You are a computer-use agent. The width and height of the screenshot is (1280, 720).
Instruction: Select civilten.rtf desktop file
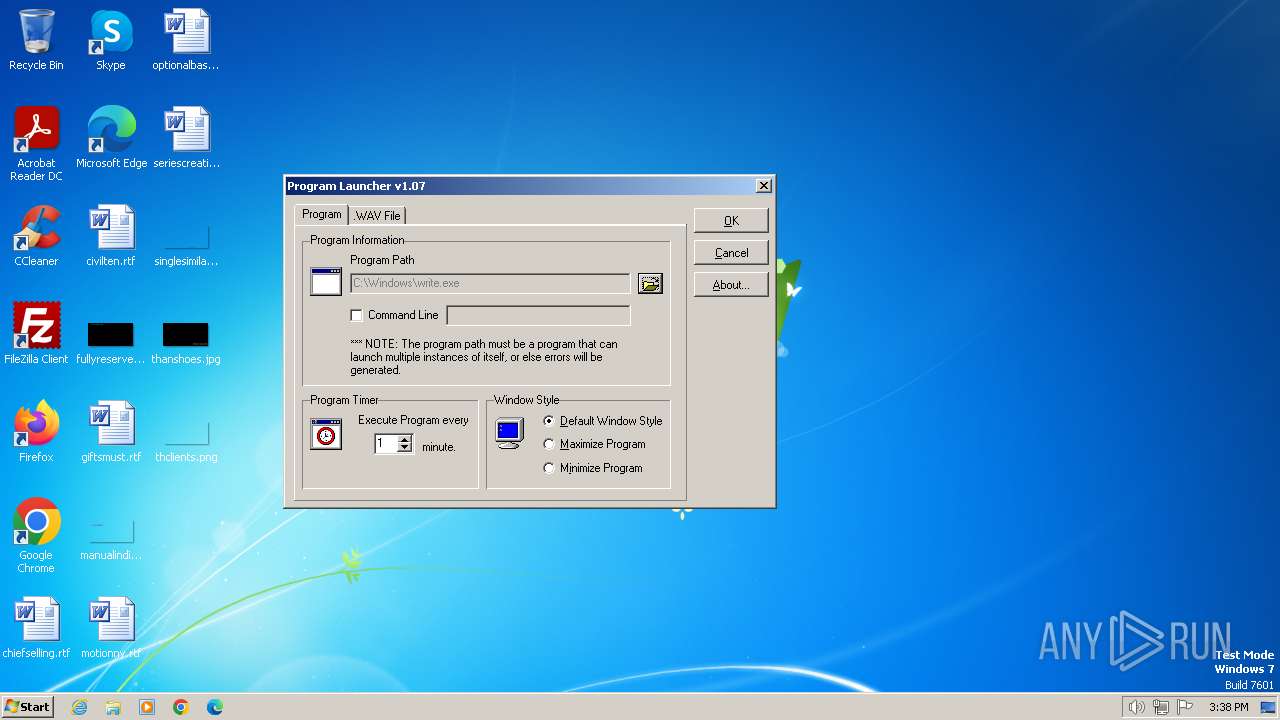(111, 236)
